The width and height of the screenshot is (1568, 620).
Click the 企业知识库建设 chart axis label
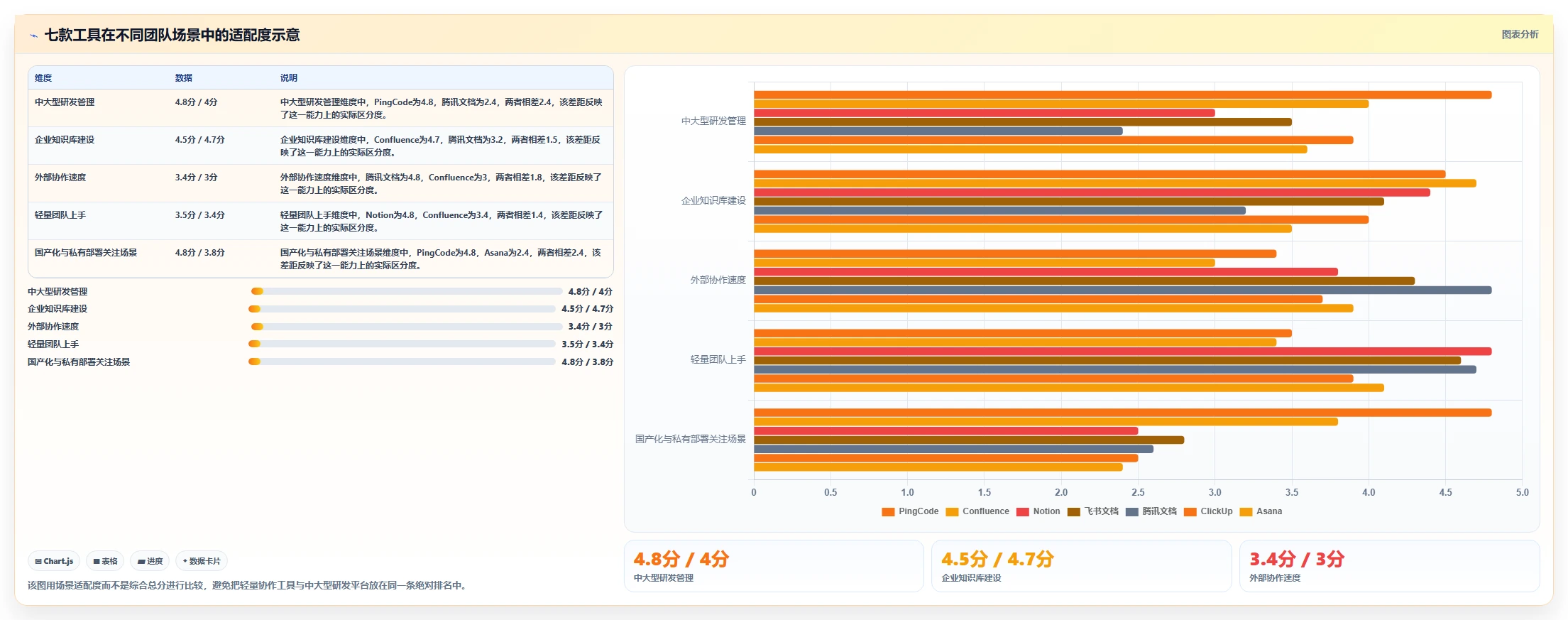click(713, 201)
